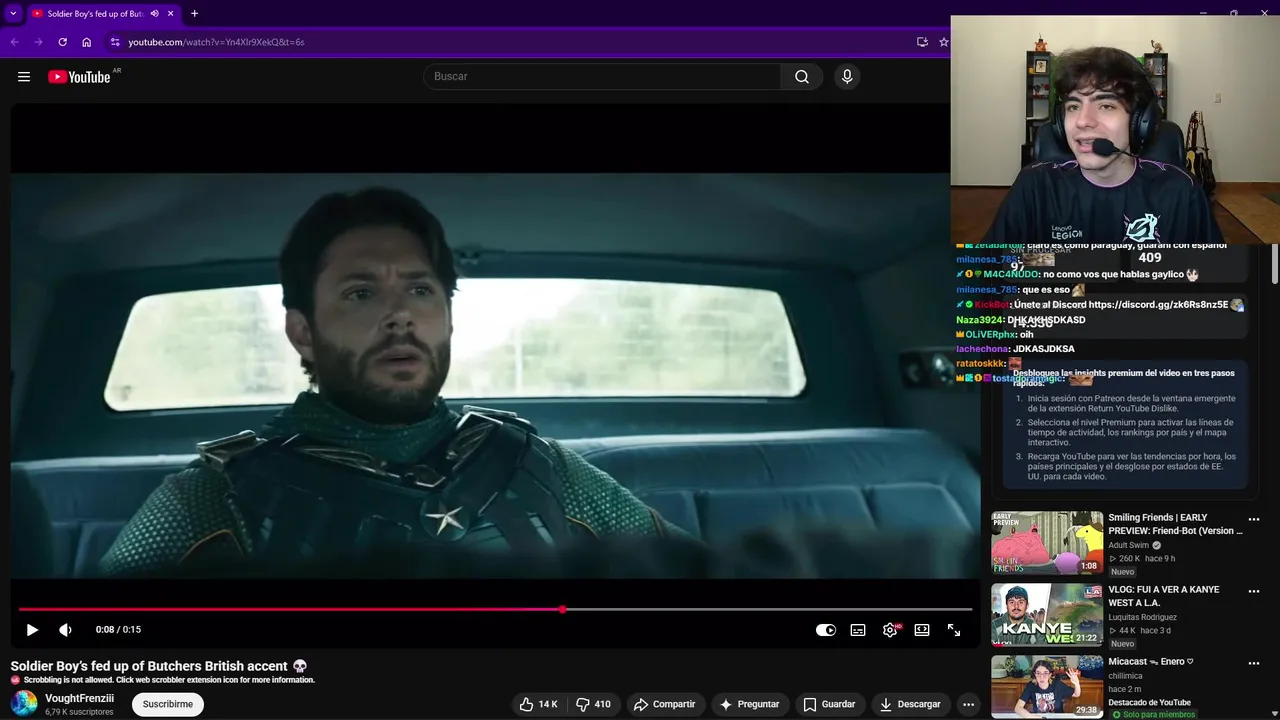1280x720 pixels.
Task: Open VoughtFrenziii channel name link
Action: point(79,698)
